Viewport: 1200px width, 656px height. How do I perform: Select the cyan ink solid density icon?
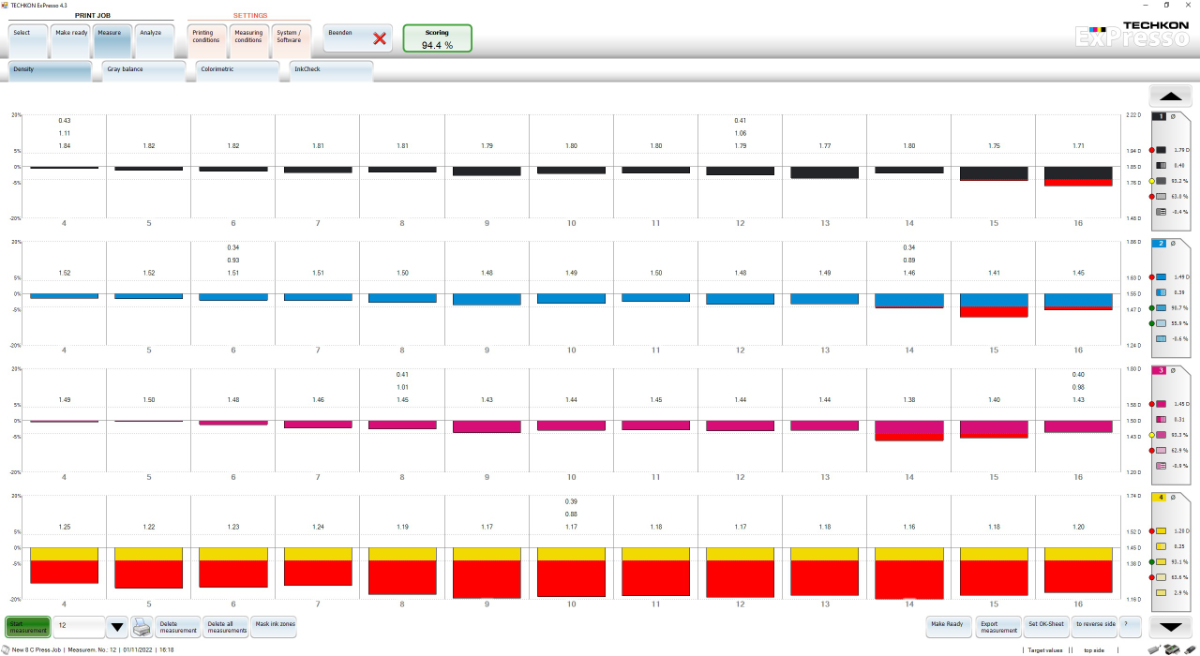tap(1161, 276)
